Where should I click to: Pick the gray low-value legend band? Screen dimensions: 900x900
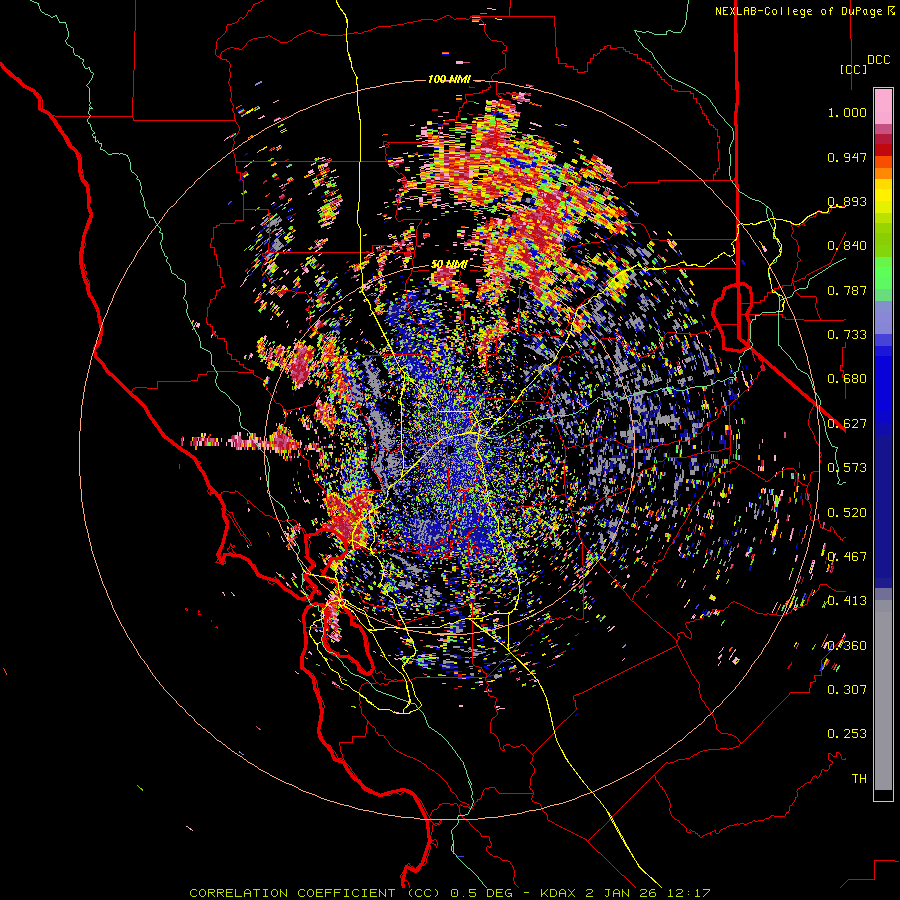[883, 695]
